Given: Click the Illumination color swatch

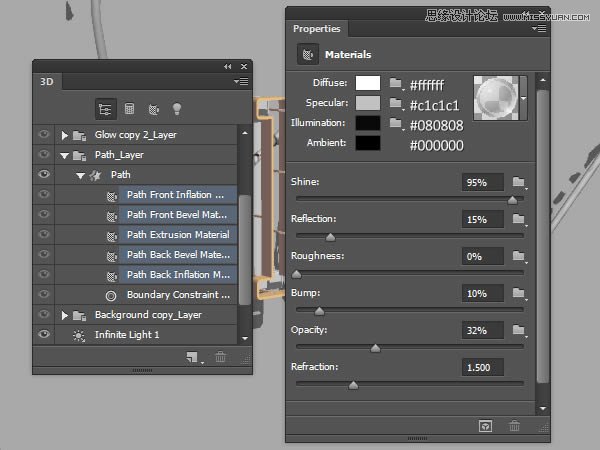Looking at the screenshot, I should click(368, 123).
